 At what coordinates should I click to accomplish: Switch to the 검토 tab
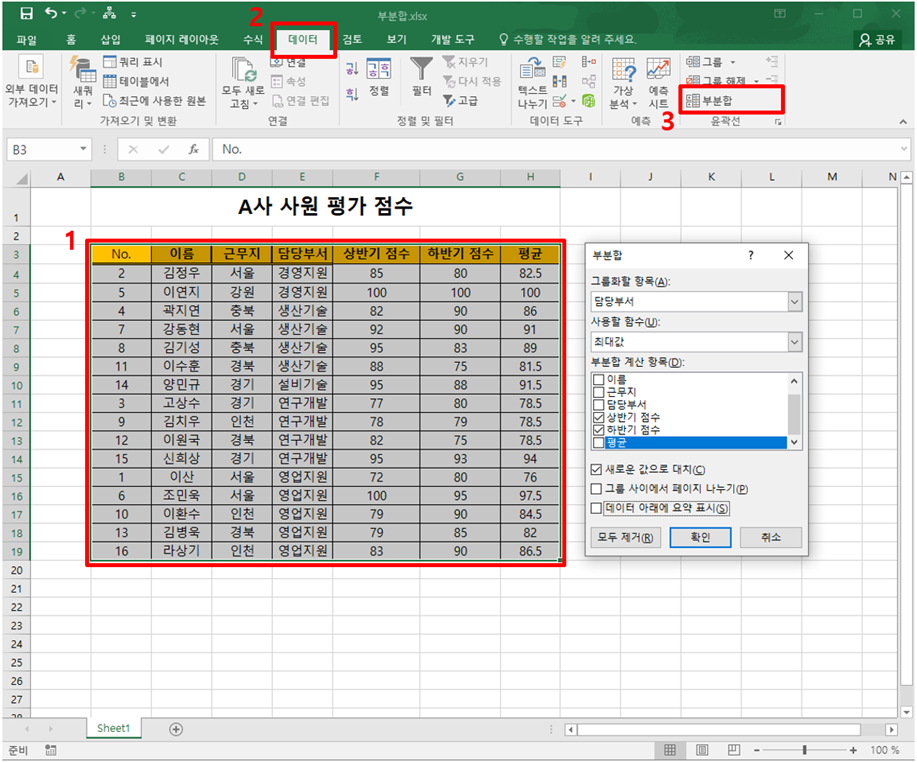352,40
